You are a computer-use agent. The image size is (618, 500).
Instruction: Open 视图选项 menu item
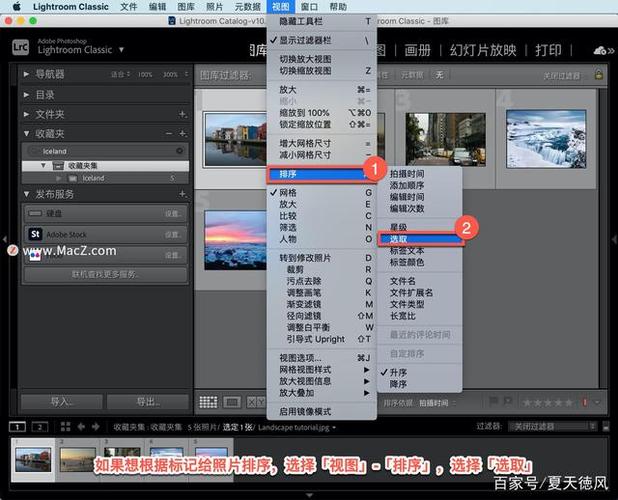pyautogui.click(x=322, y=358)
